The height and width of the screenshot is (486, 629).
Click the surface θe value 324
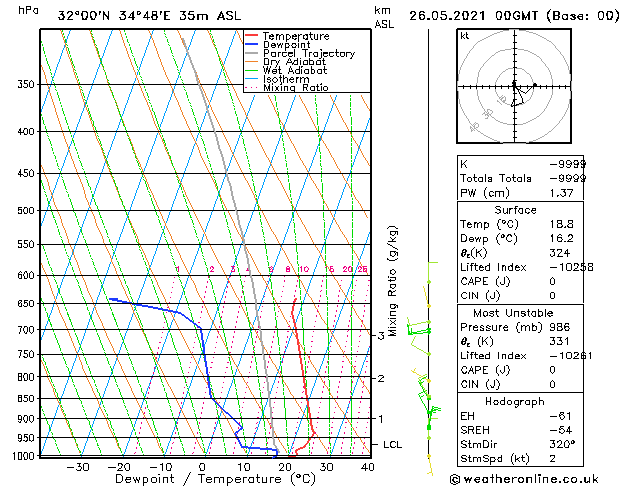point(560,253)
